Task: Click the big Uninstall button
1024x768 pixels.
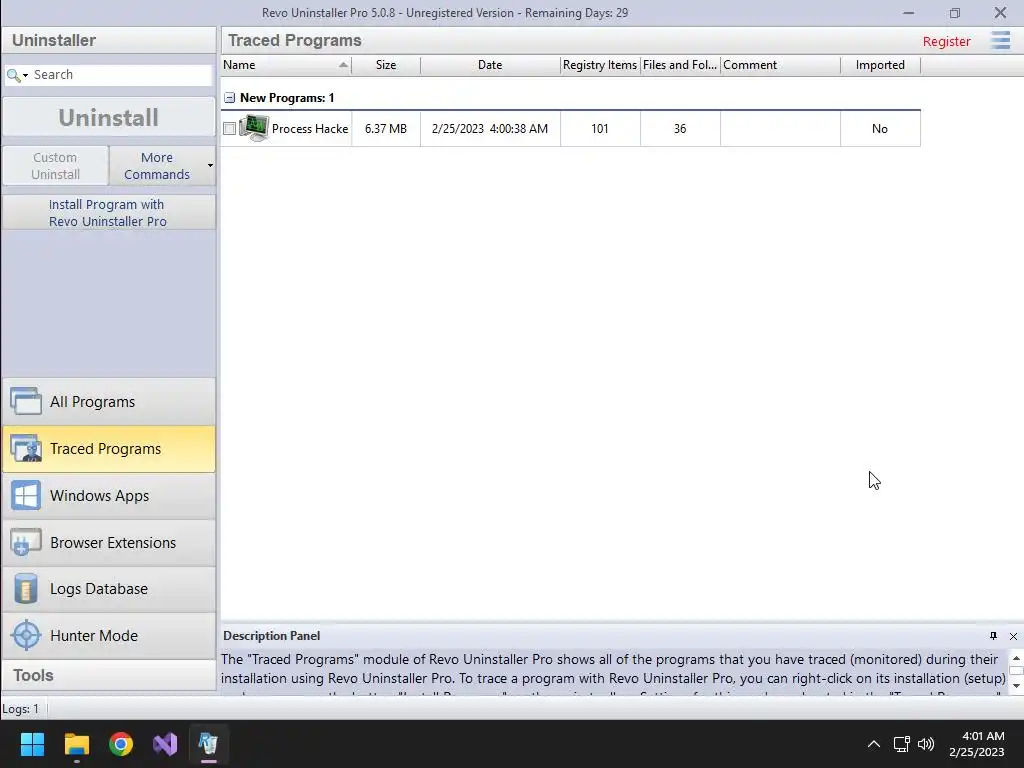Action: (108, 118)
